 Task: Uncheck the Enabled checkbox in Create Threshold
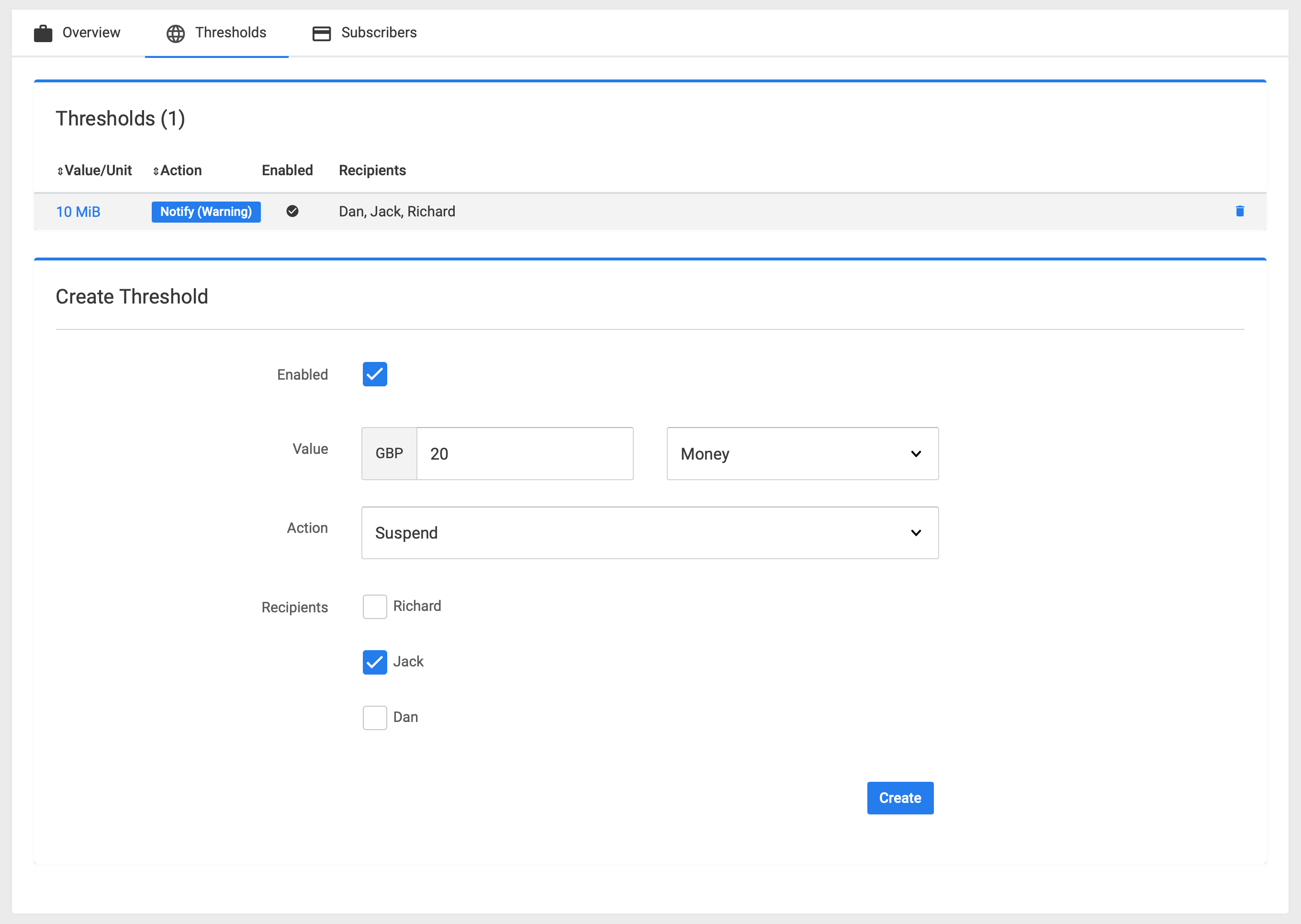(375, 374)
